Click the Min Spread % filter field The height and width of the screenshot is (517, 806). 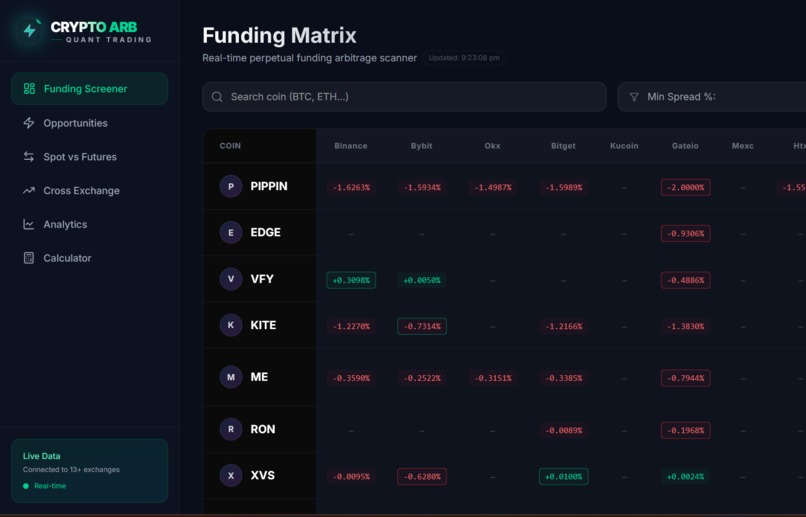click(712, 97)
